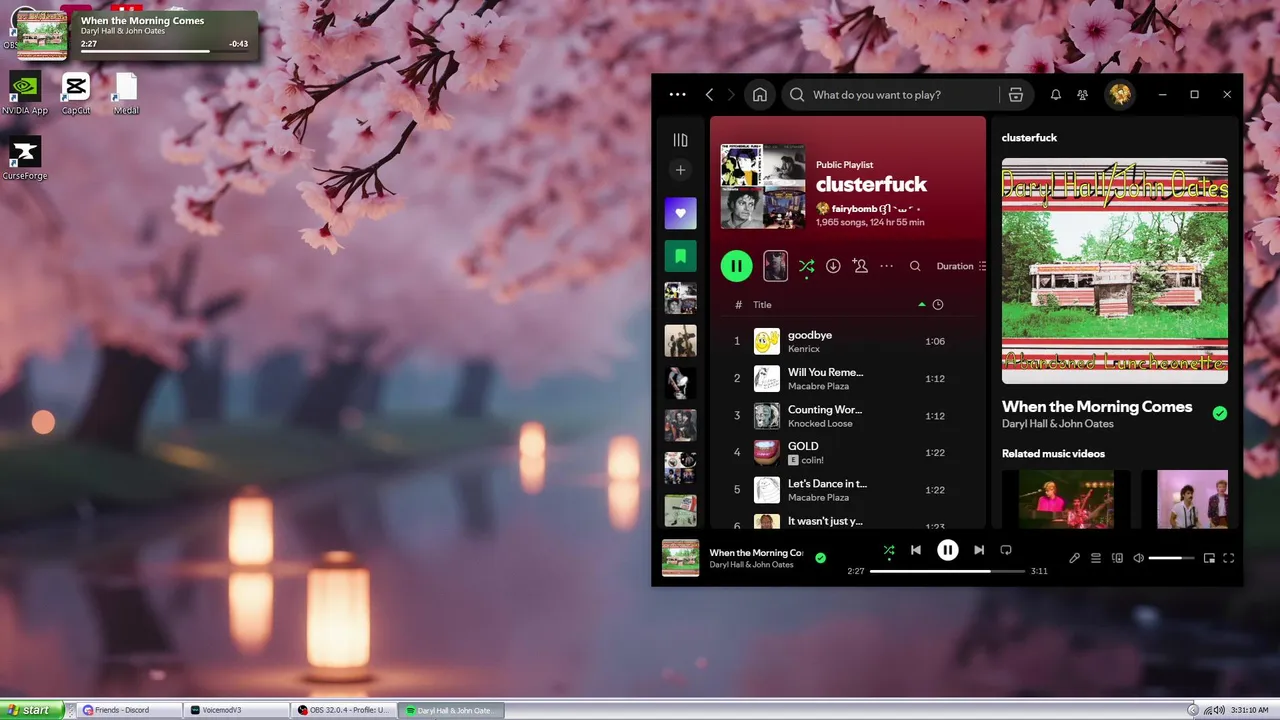This screenshot has height=720, width=1280.
Task: Select the CapCut desktop shortcut
Action: point(76,93)
